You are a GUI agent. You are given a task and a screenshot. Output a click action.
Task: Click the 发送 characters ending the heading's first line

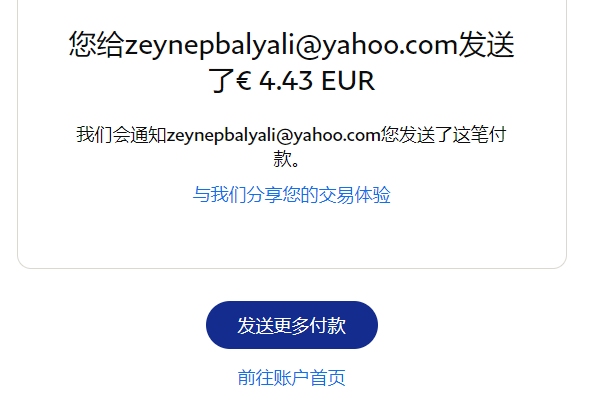pos(486,45)
